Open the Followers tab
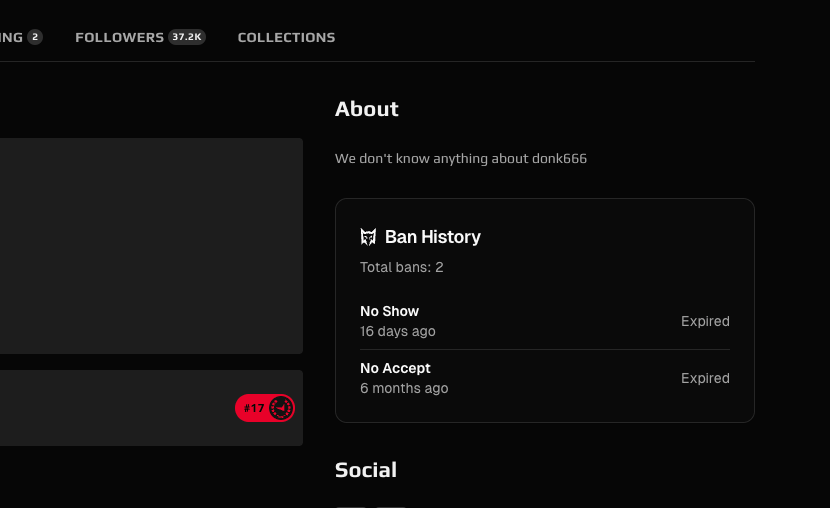830x508 pixels. (x=120, y=37)
